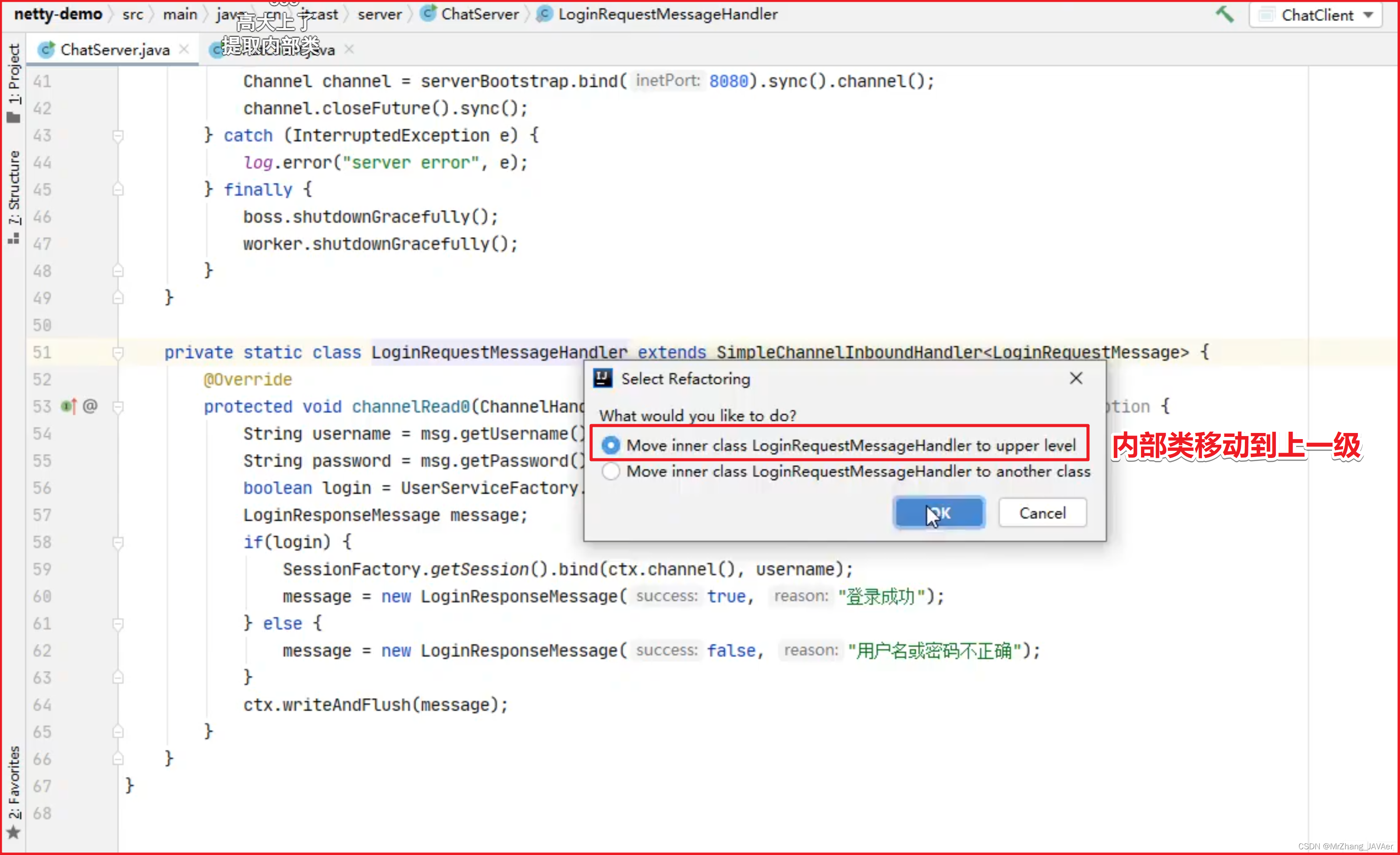
Task: Click fold end marker at line 66
Action: point(118,759)
